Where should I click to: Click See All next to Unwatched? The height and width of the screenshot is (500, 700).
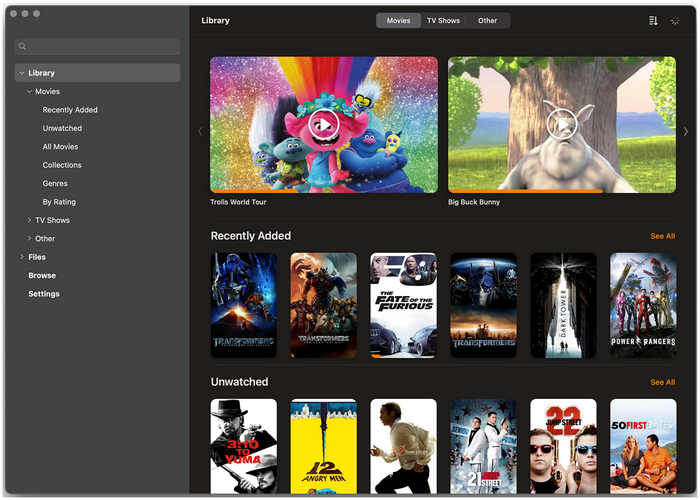coord(662,382)
